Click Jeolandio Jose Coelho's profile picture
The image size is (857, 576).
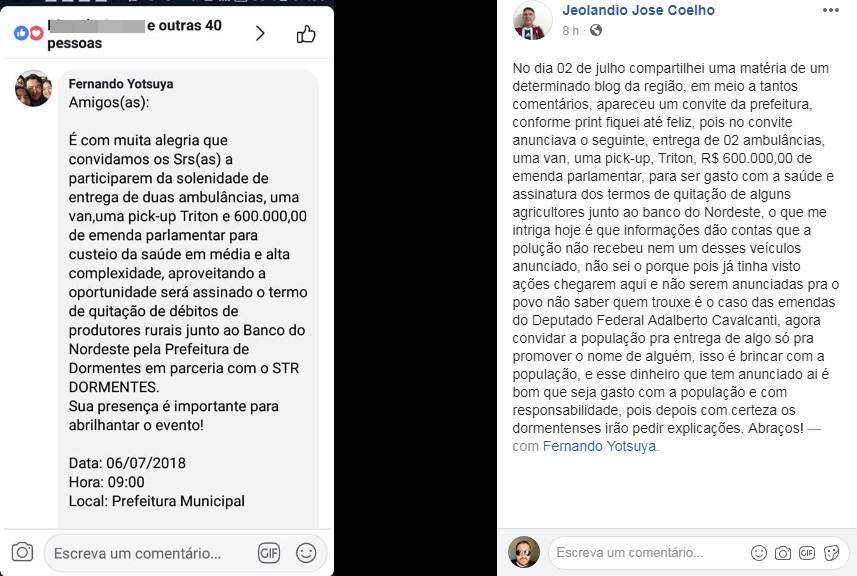(532, 20)
